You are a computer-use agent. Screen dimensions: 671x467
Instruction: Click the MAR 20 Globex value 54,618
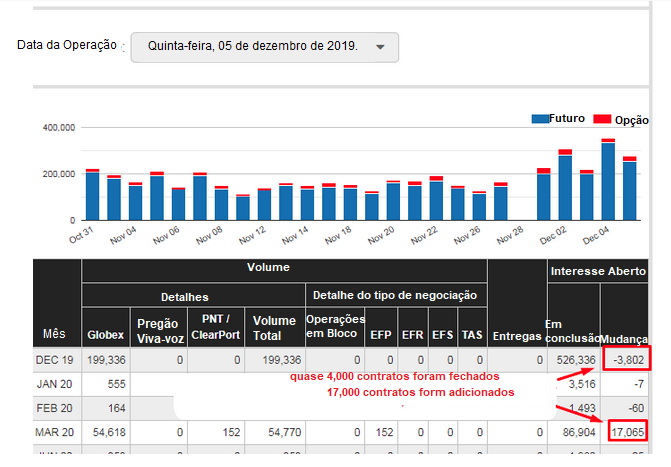109,432
